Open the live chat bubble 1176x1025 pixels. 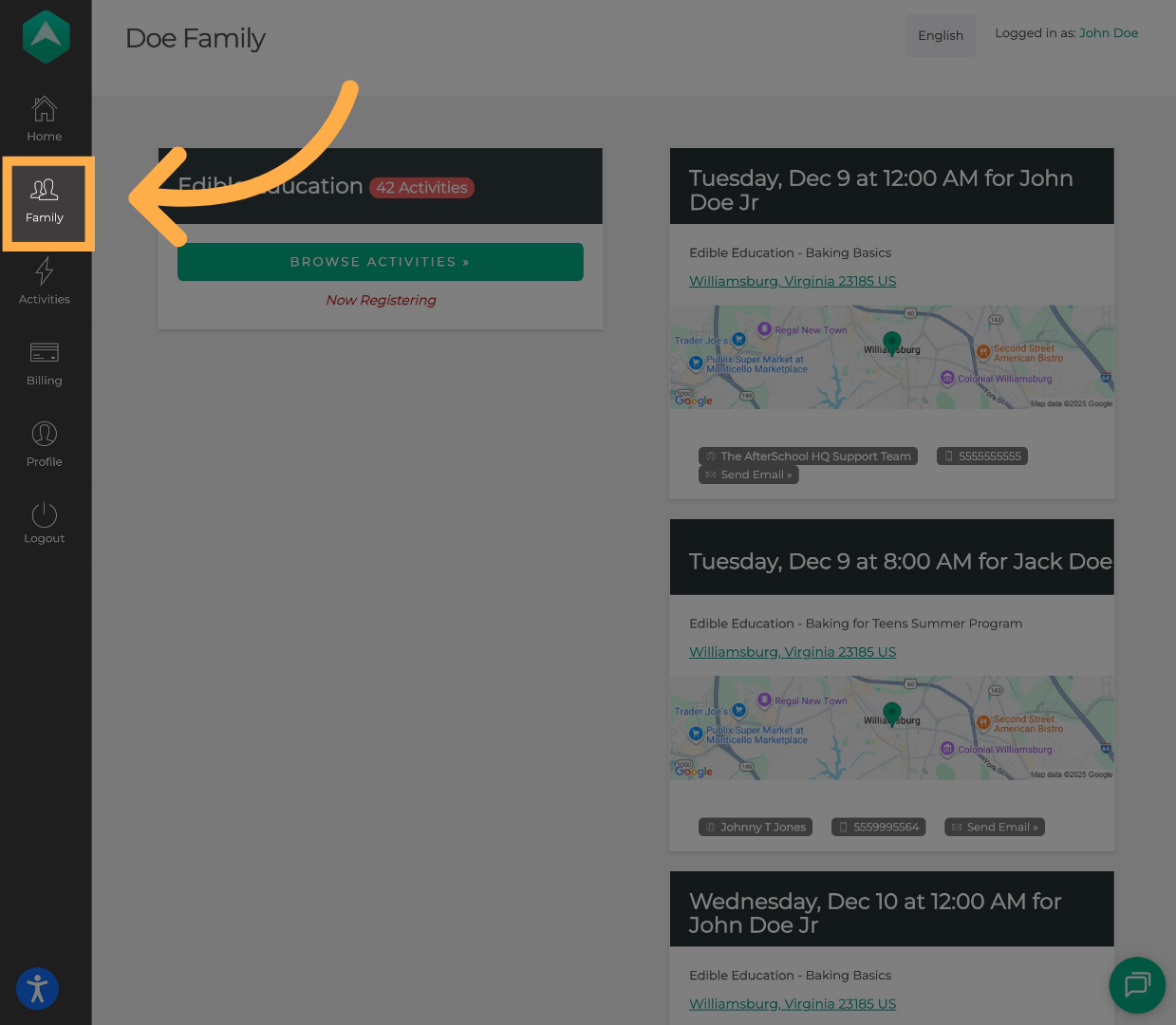click(x=1136, y=985)
